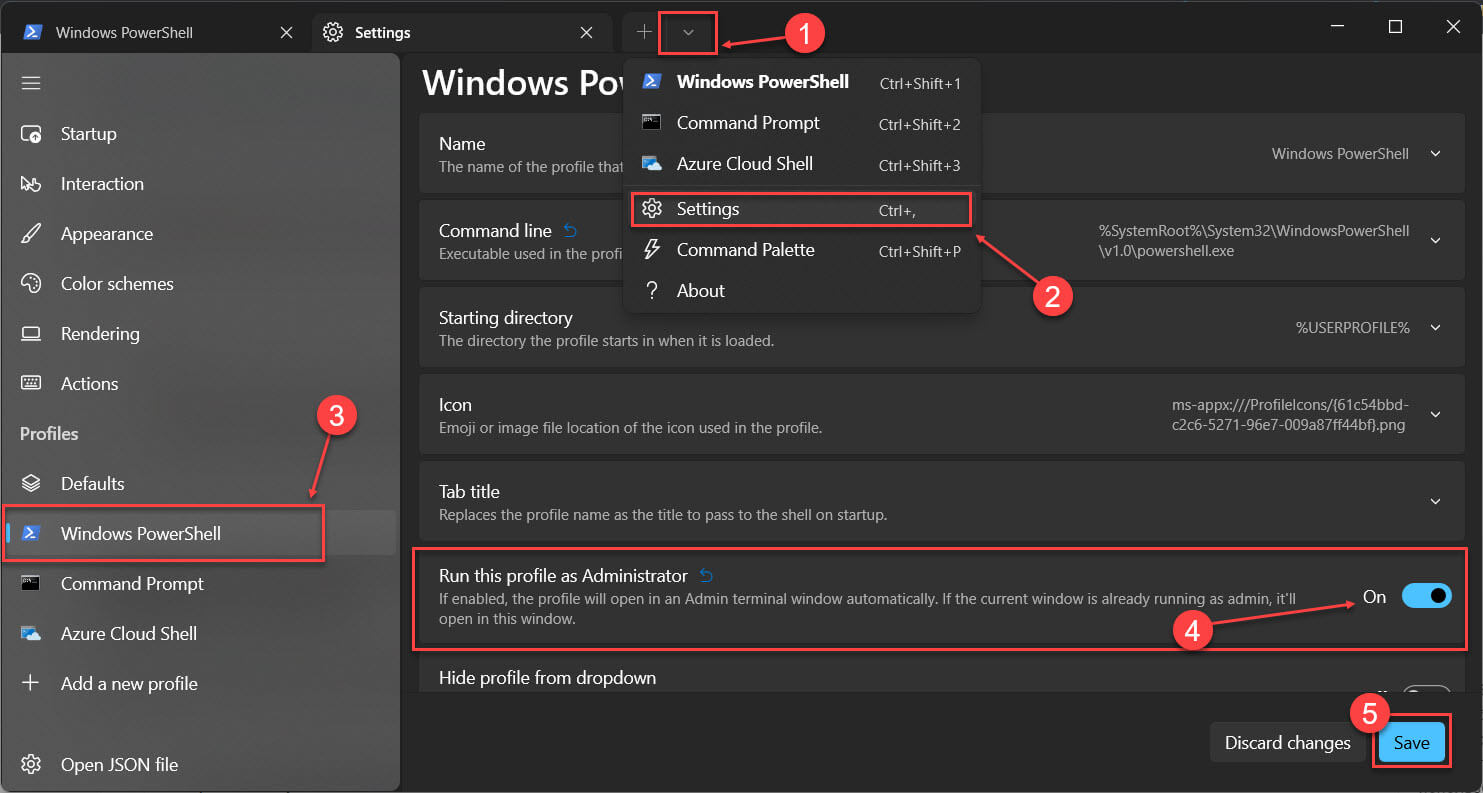Choose Azure Cloud Shell menu entry

(x=802, y=164)
